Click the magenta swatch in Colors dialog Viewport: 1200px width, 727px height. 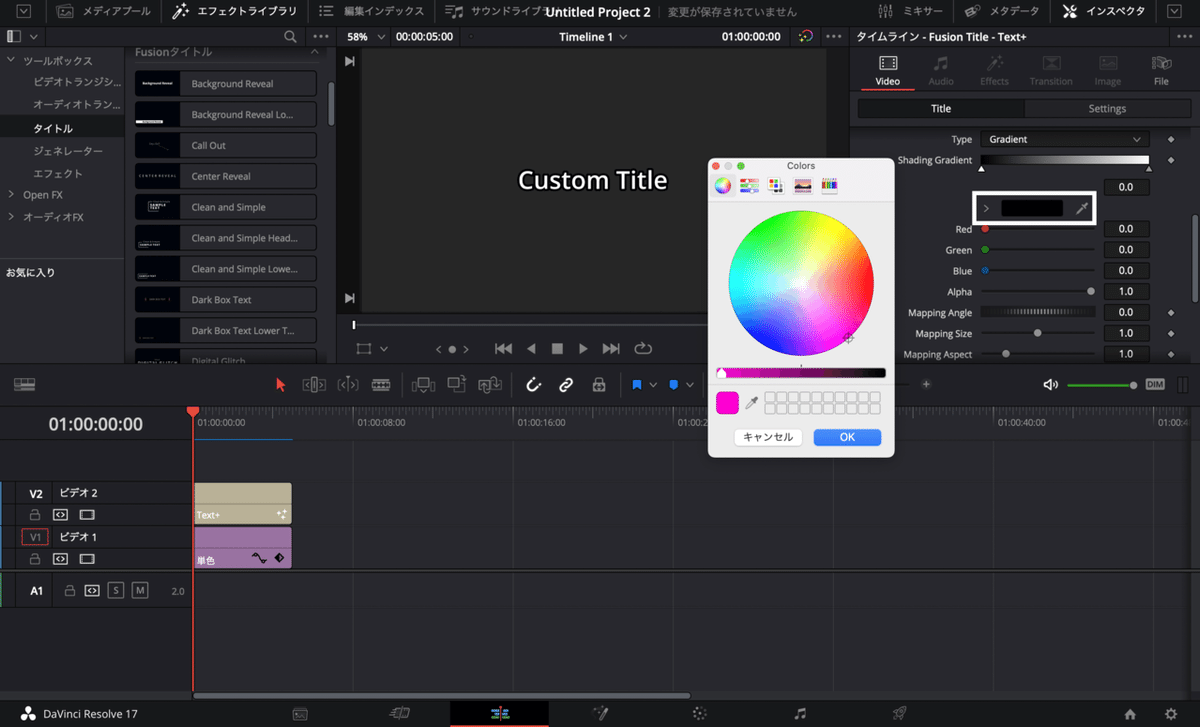727,402
